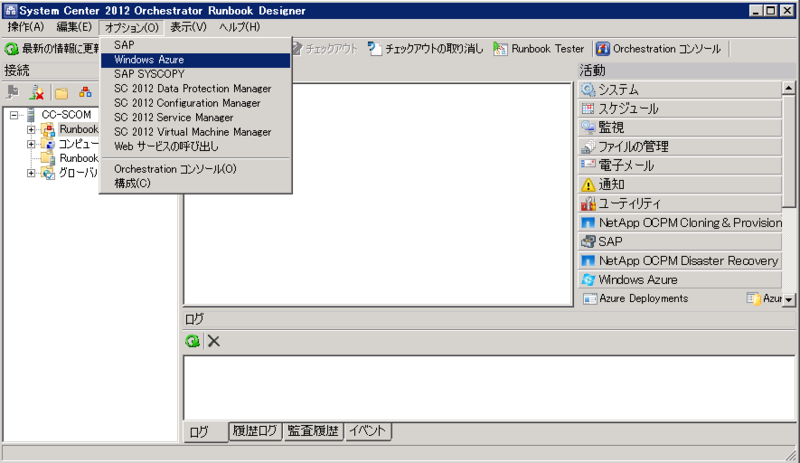Click activities panel scroll down arrow
This screenshot has width=800, height=463.
[789, 299]
